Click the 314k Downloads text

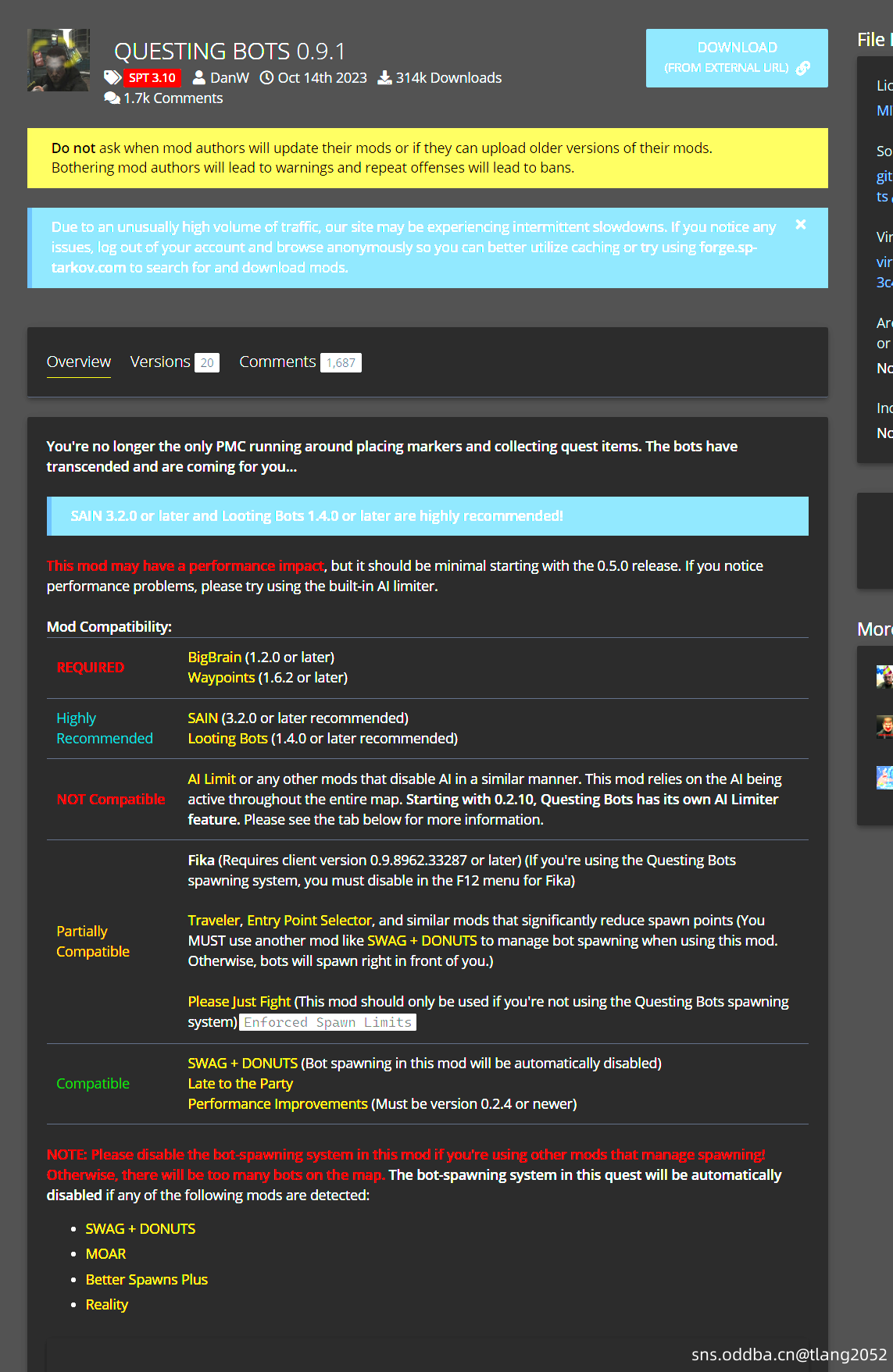448,77
